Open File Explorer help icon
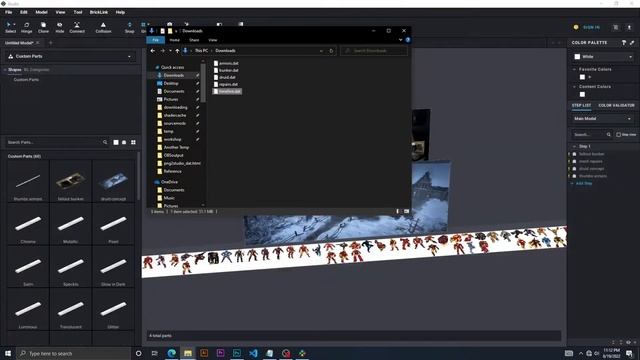Screen dimensions: 640x360 click(x=407, y=40)
